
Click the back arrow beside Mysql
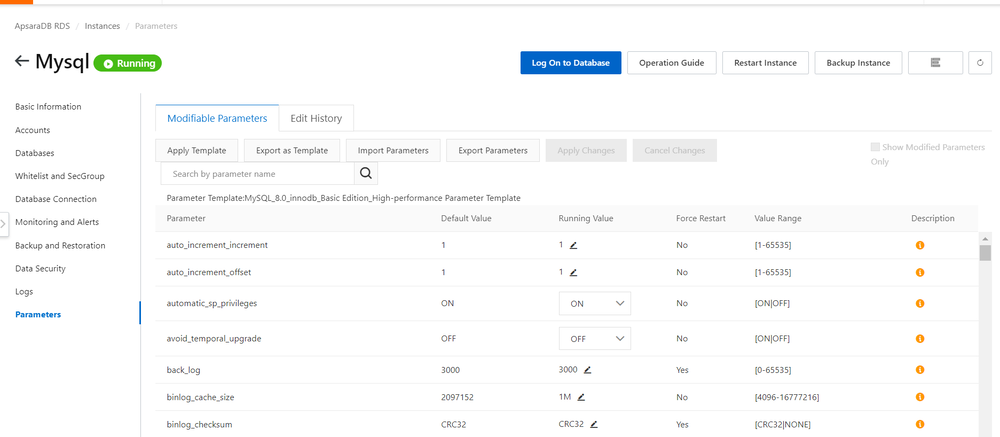click(22, 62)
